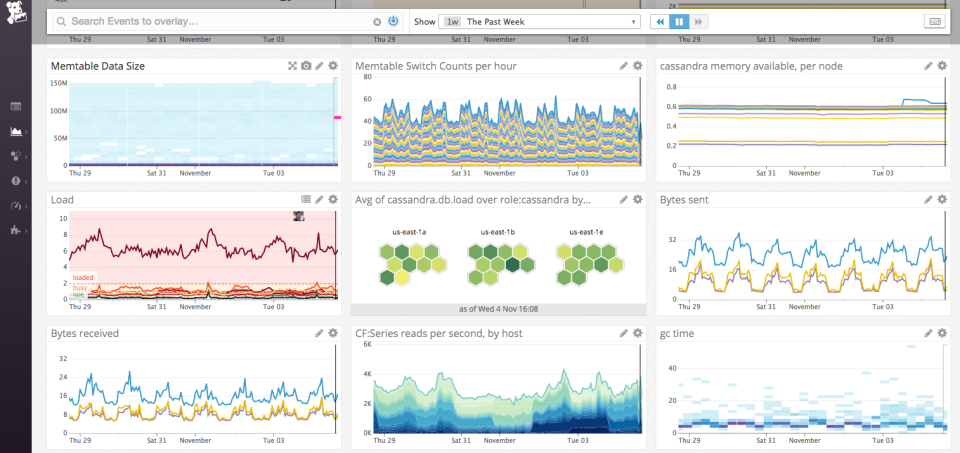This screenshot has width=960, height=453.
Task: Select us-east-1b label in hostmap
Action: tap(497, 232)
